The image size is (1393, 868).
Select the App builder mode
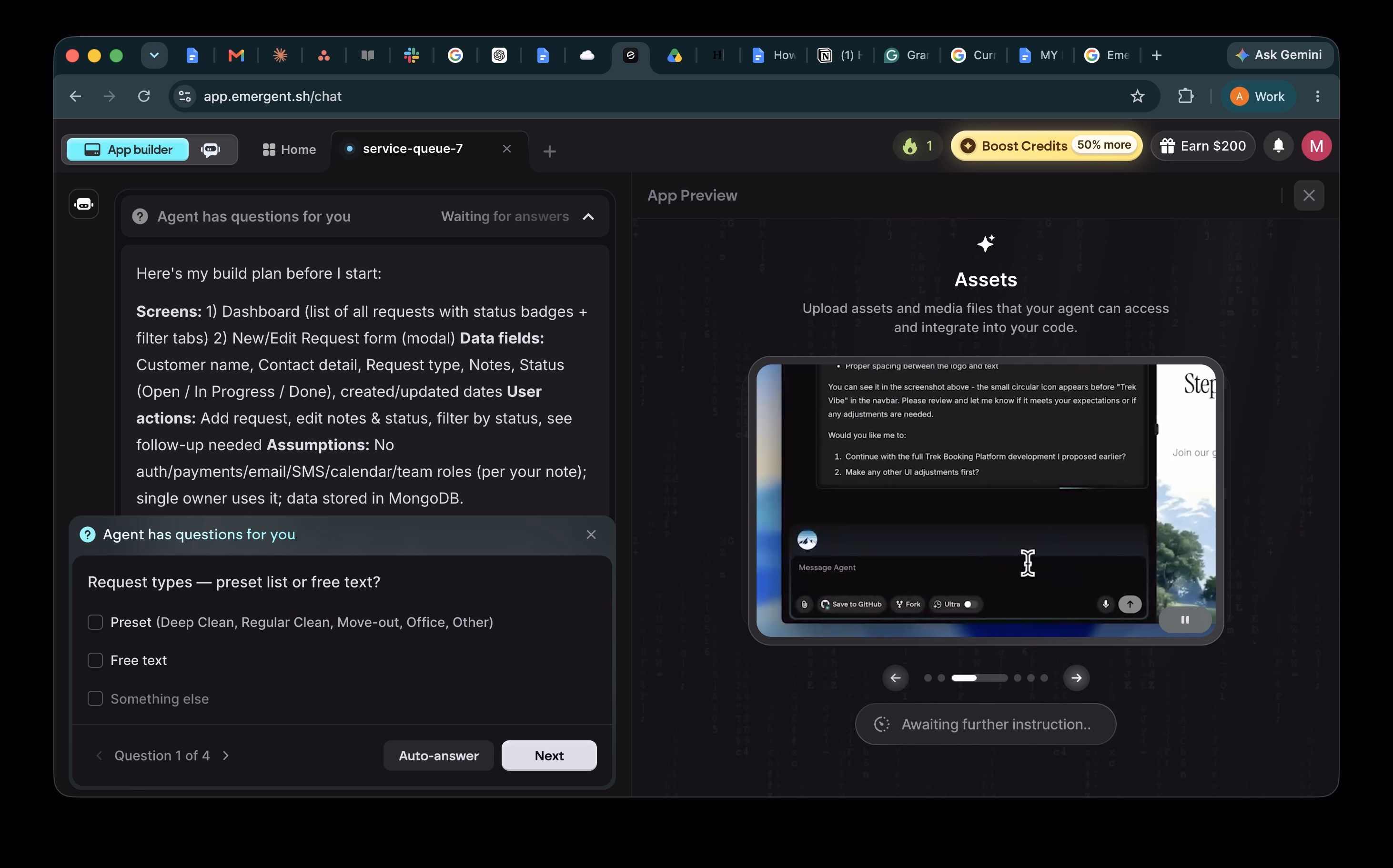coord(128,149)
